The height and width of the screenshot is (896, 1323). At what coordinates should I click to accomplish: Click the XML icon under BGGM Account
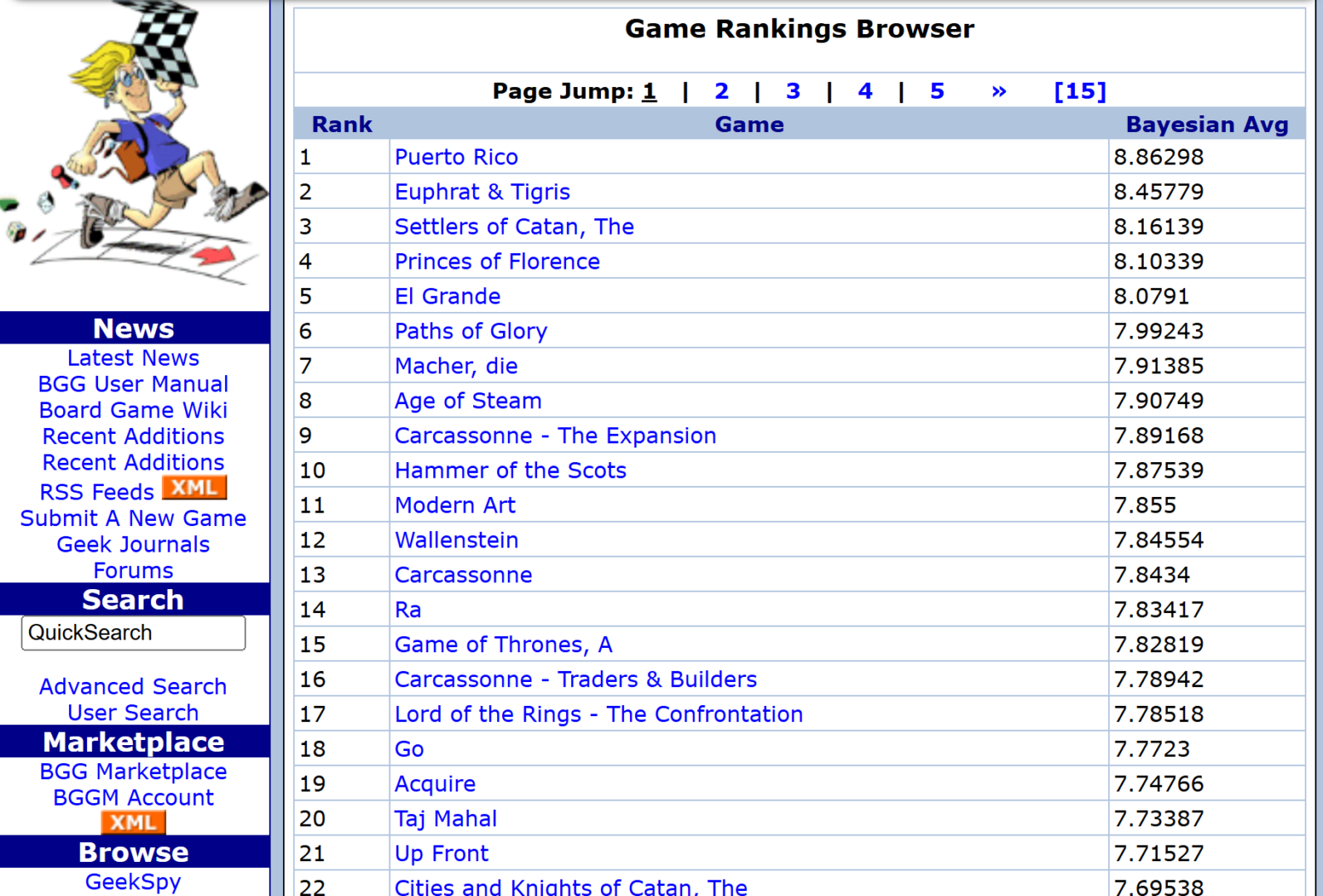pyautogui.click(x=134, y=822)
